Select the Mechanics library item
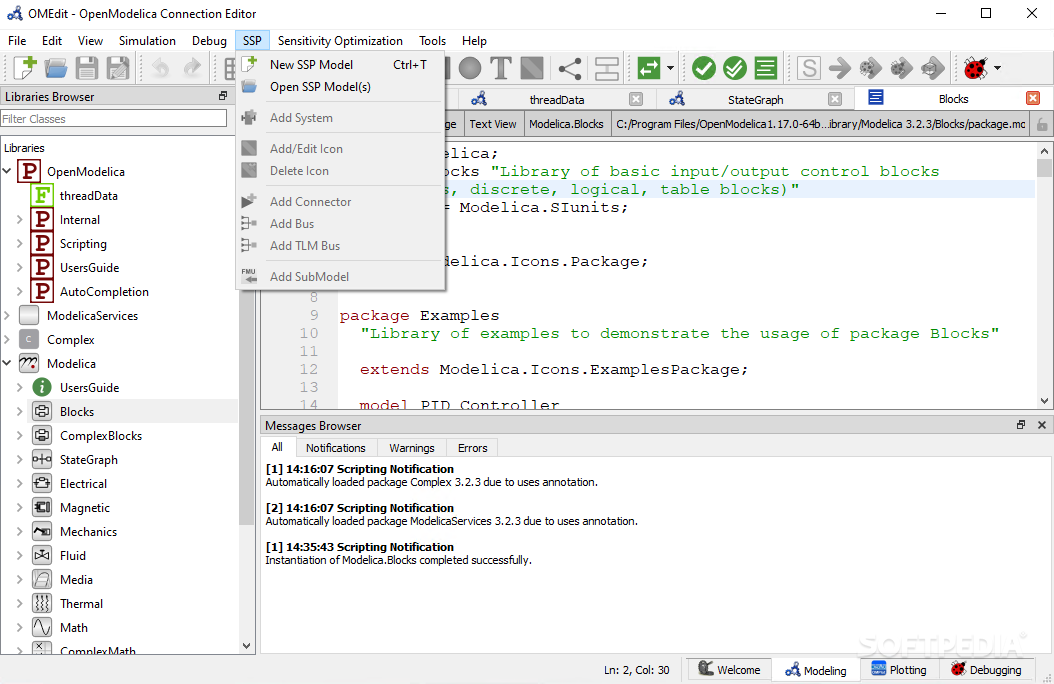This screenshot has height=684, width=1054. coord(88,531)
